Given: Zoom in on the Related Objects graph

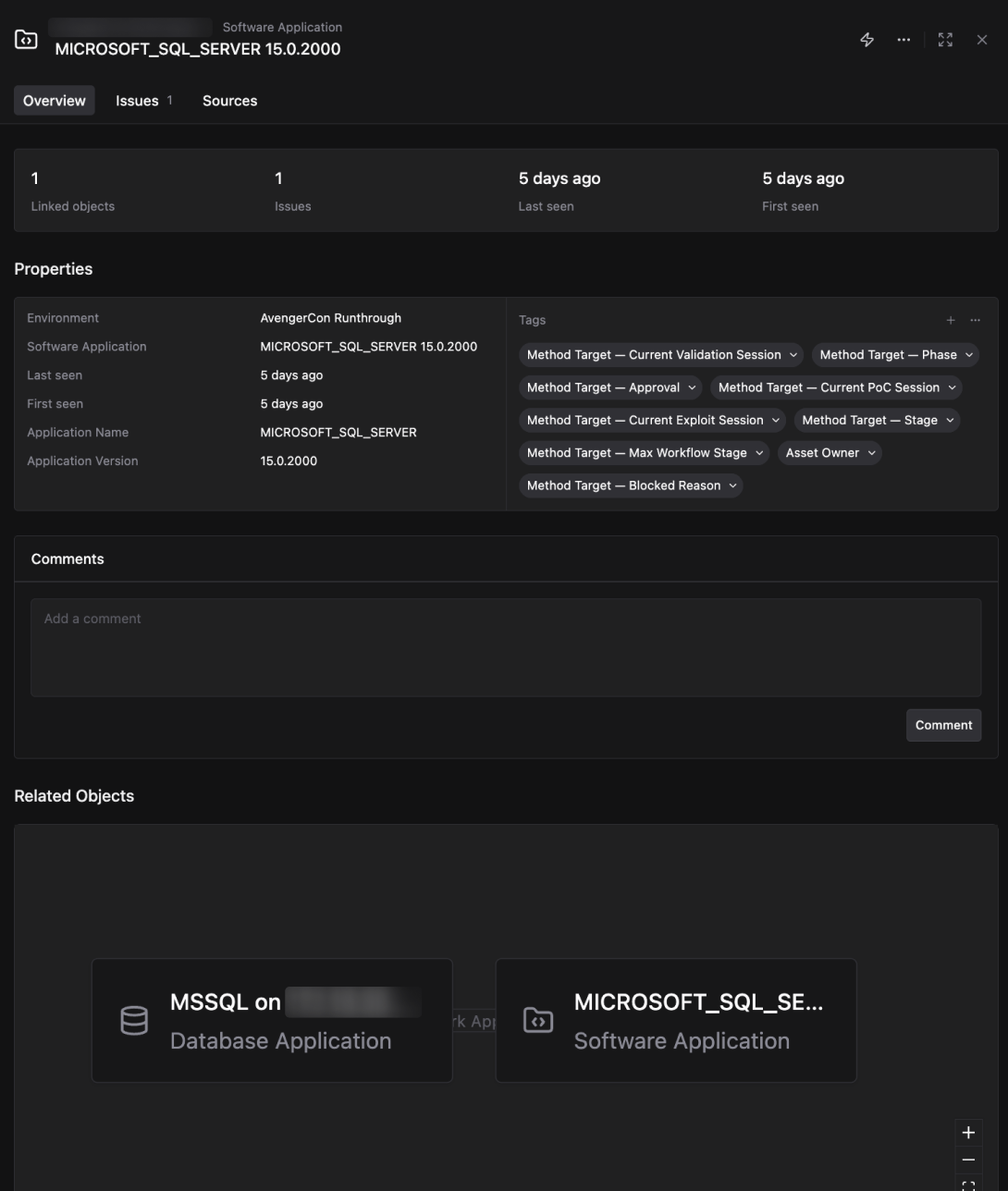Looking at the screenshot, I should 968,1133.
